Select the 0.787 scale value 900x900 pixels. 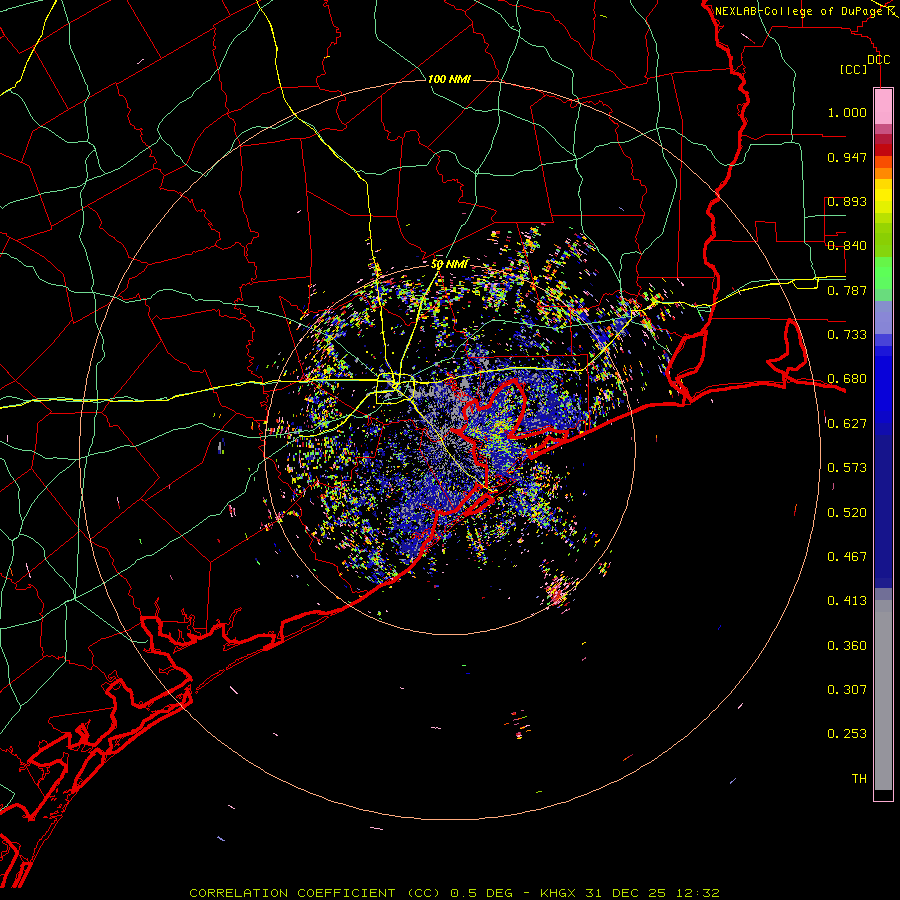[847, 290]
